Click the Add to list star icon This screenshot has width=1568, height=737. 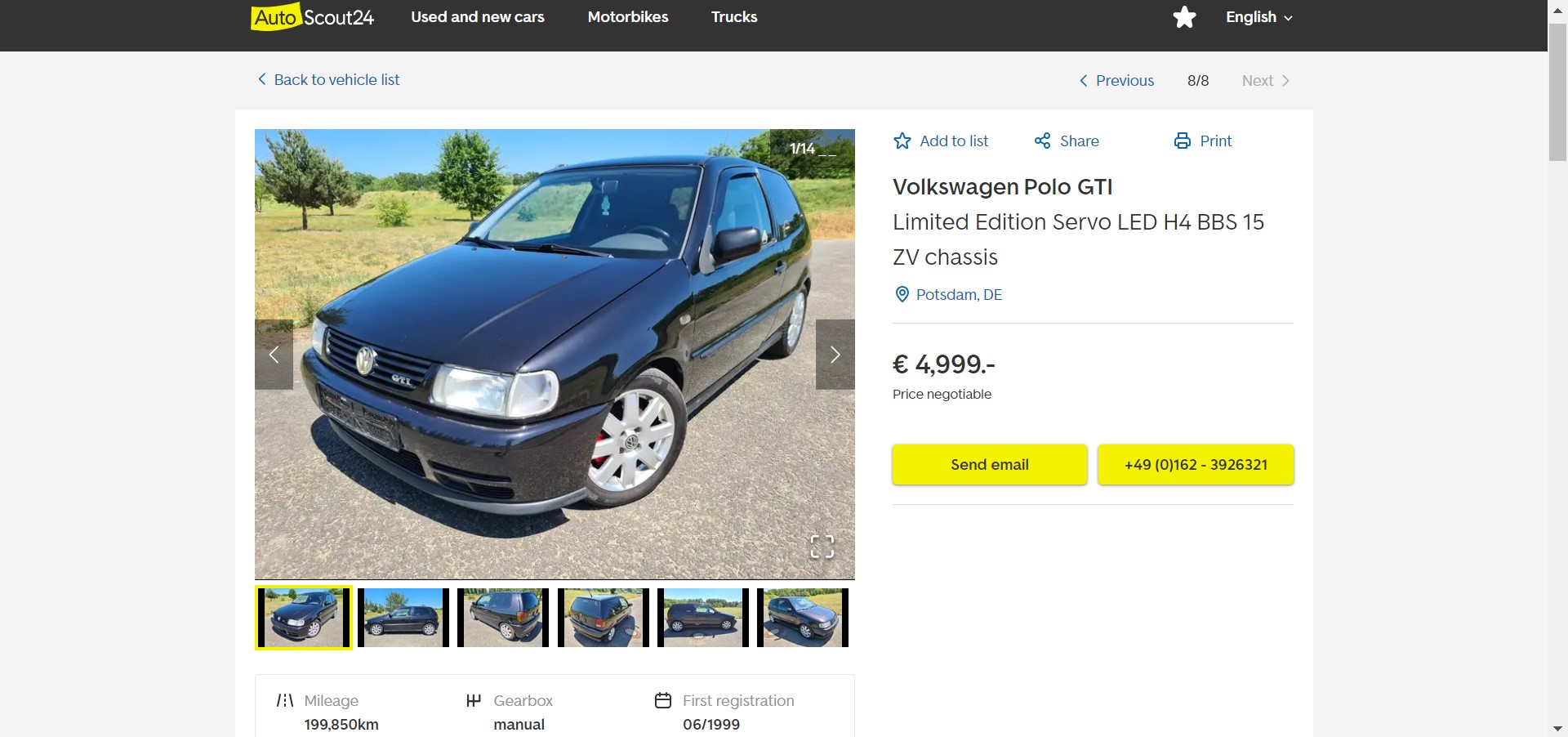coord(902,141)
